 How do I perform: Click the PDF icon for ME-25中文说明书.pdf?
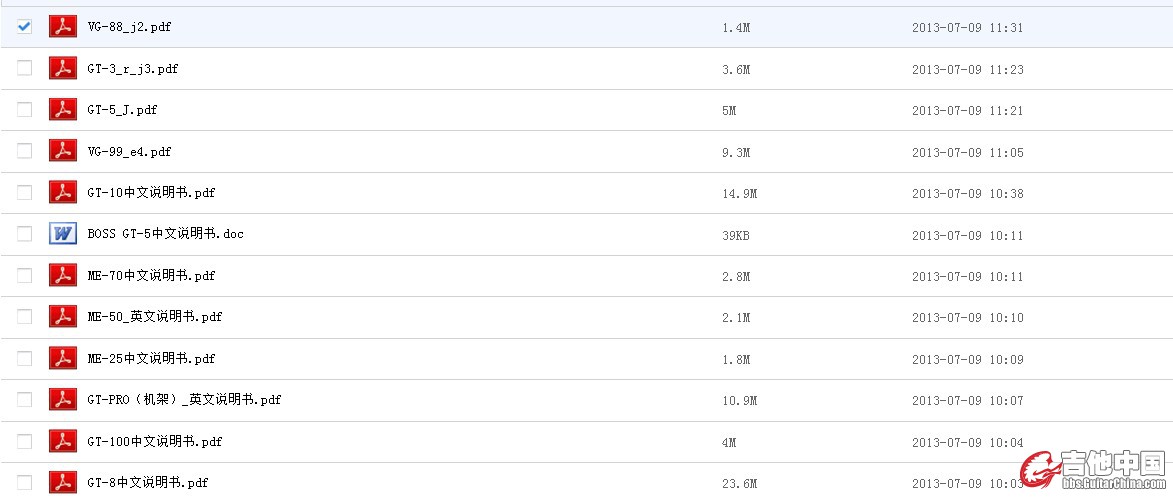(x=64, y=358)
